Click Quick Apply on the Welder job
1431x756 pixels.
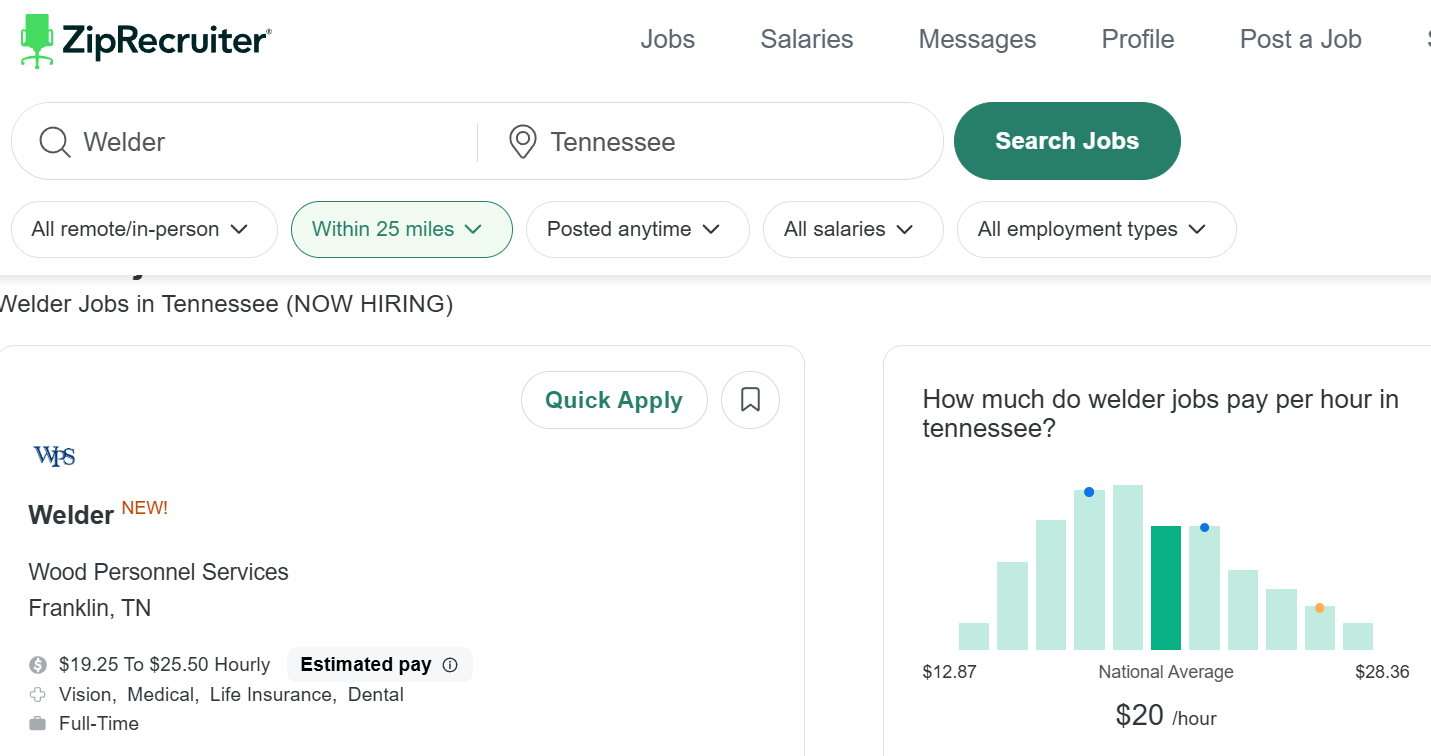[614, 400]
